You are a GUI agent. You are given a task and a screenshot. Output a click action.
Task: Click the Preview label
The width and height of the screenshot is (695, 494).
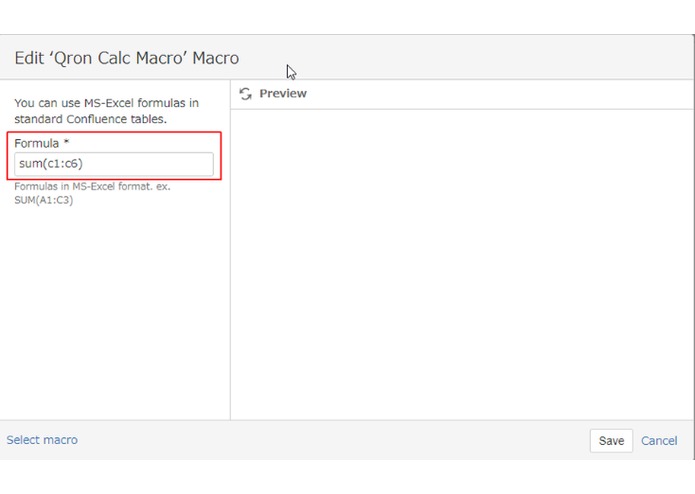pos(283,93)
